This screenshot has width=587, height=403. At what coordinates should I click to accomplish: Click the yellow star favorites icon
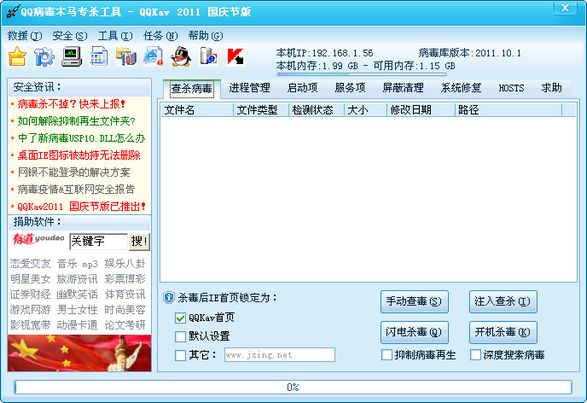pyautogui.click(x=17, y=57)
